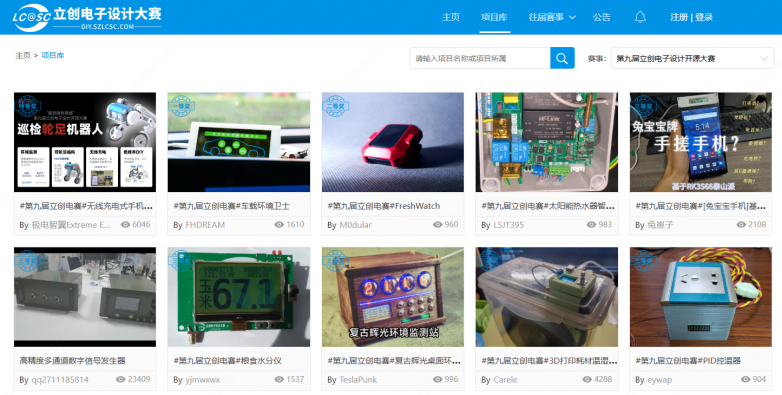Click the 注册 | 登录 link
The image size is (782, 395).
[691, 17]
